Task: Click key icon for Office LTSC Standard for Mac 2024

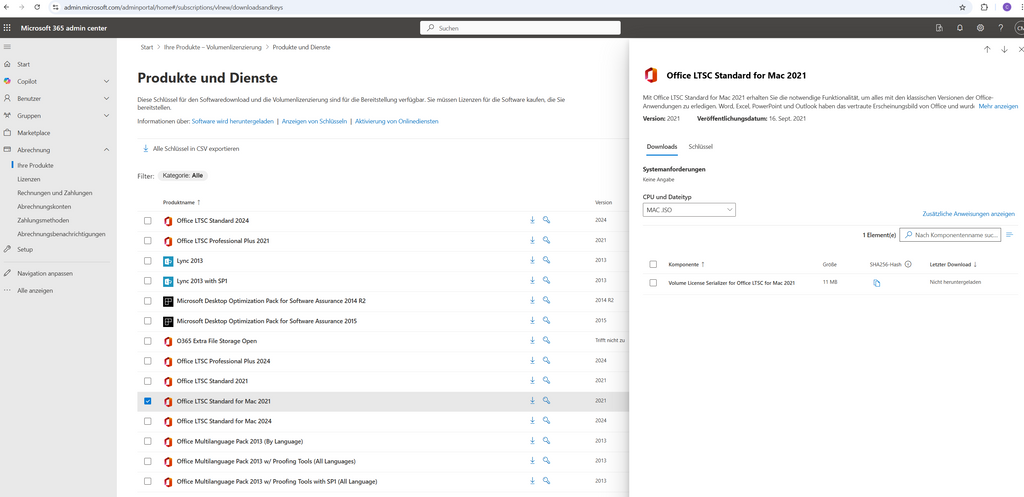Action: pos(547,421)
